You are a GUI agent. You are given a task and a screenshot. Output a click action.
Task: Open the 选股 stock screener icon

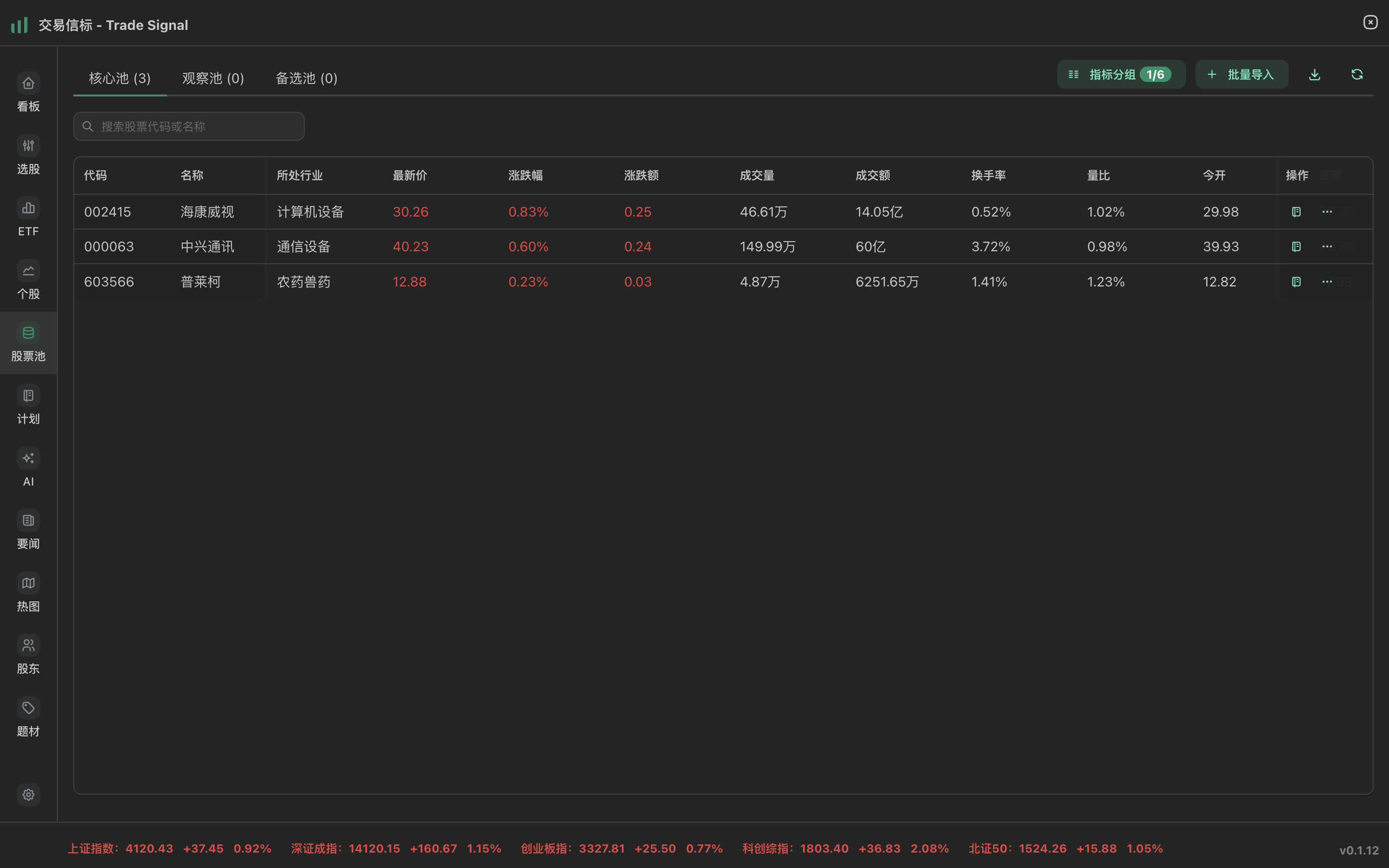[28, 146]
